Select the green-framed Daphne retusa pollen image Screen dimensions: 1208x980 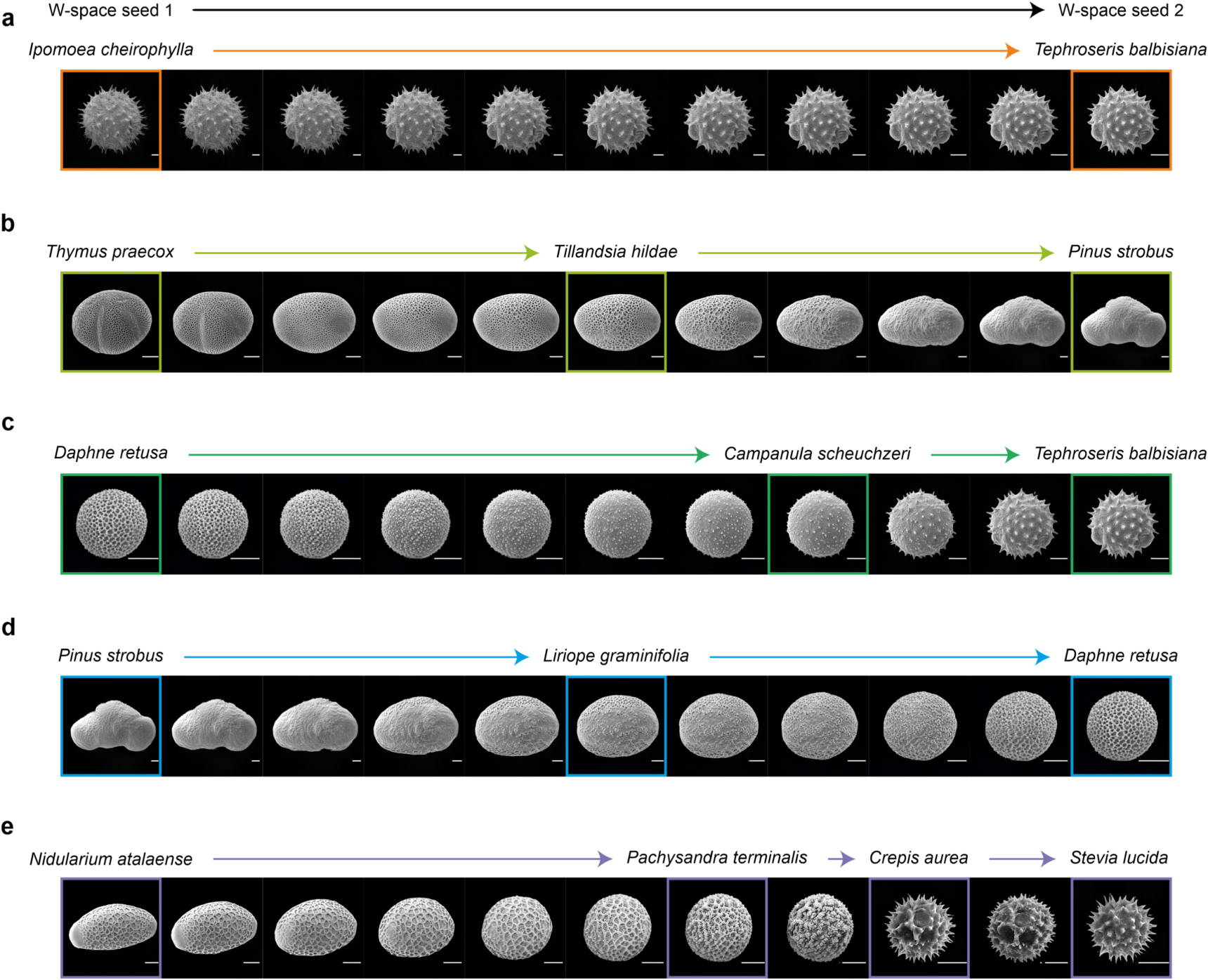coord(111,524)
